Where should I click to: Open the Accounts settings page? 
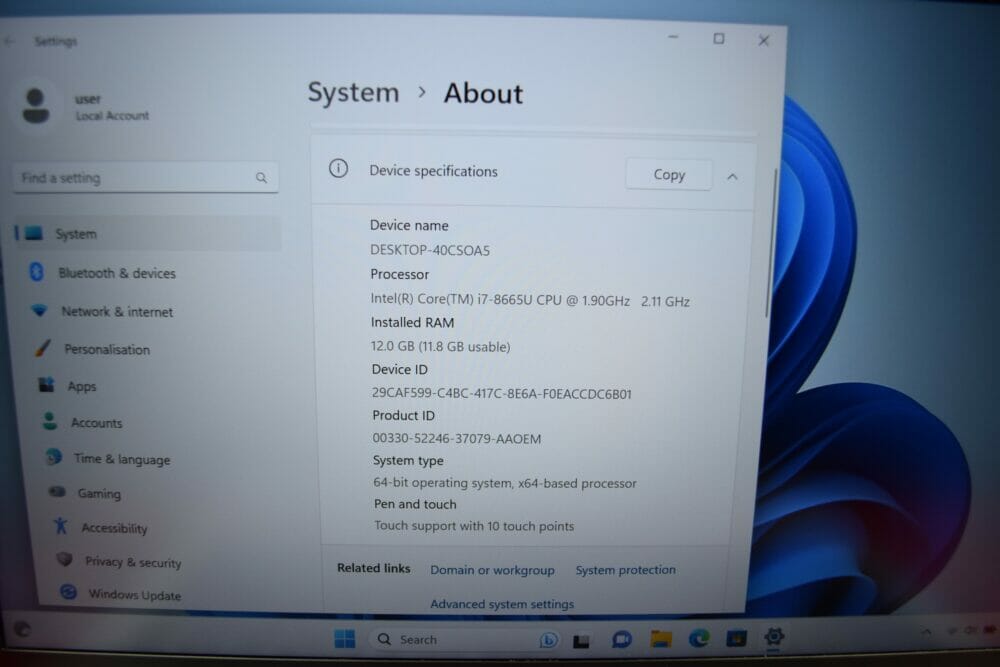click(96, 423)
